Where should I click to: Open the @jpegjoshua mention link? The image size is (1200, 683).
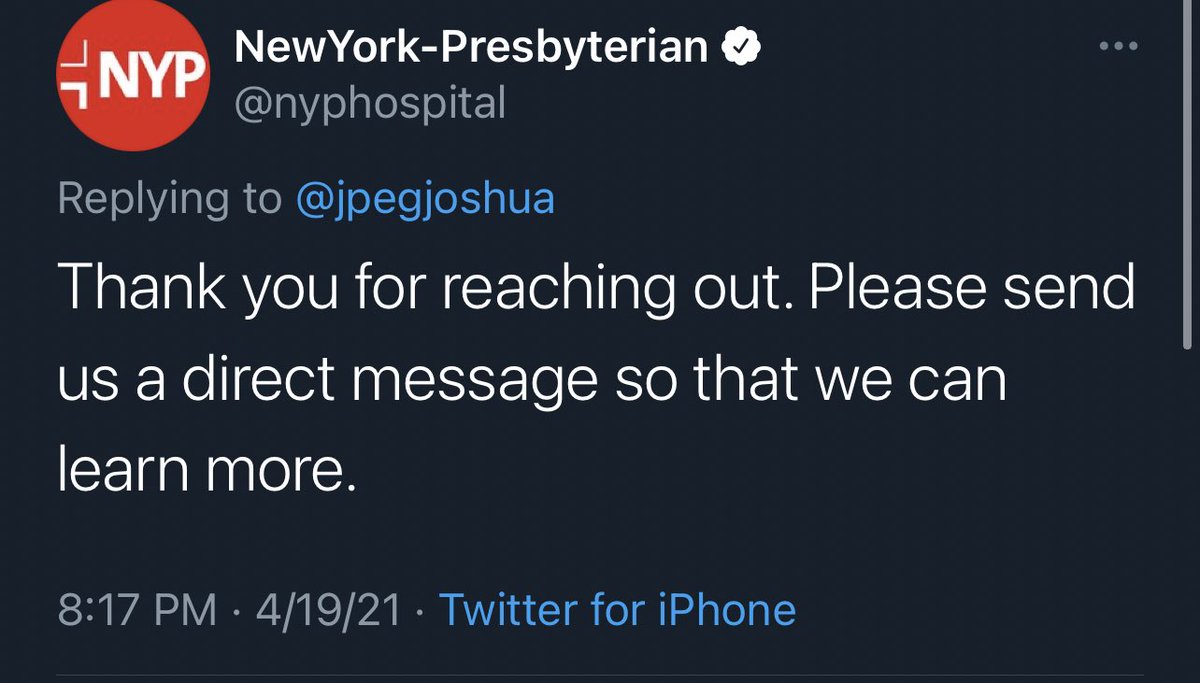pyautogui.click(x=425, y=198)
